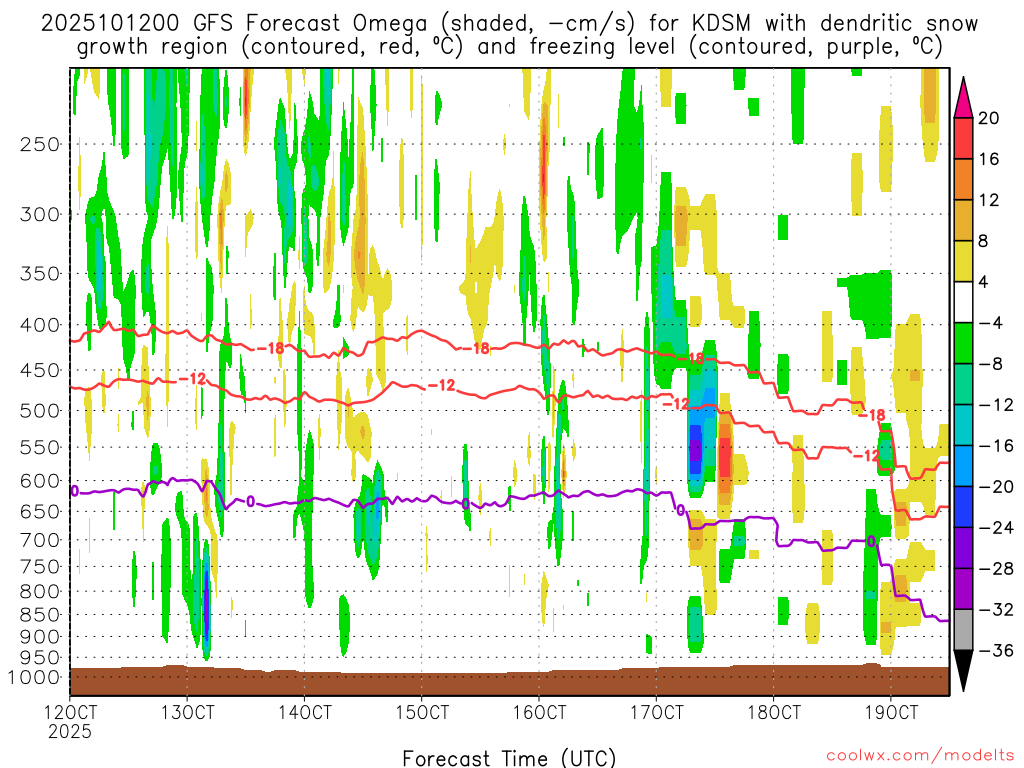The image size is (1024, 768).
Task: Click the 550 pressure level label
Action: click(40, 447)
